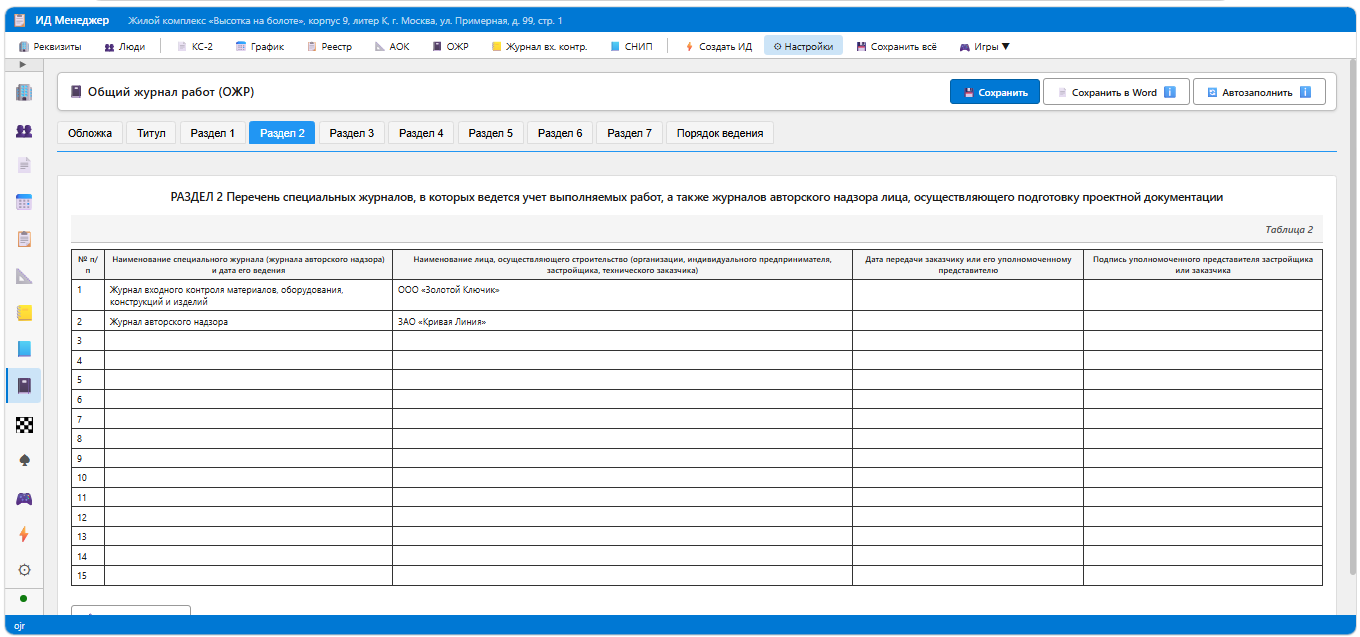Click the ojr status bar label

pos(19,626)
